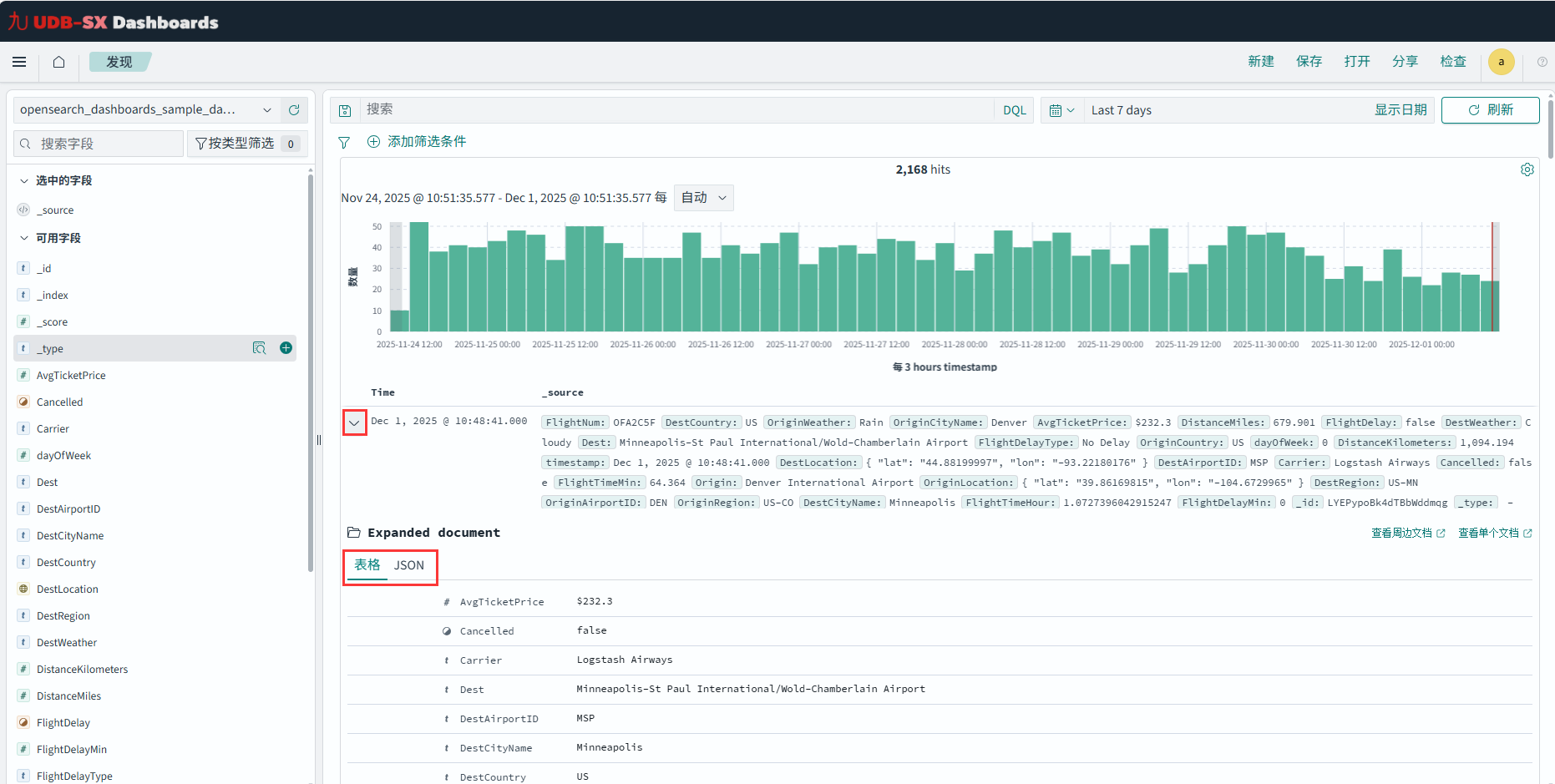
Task: Open histogram settings gear icon
Action: (x=1527, y=169)
